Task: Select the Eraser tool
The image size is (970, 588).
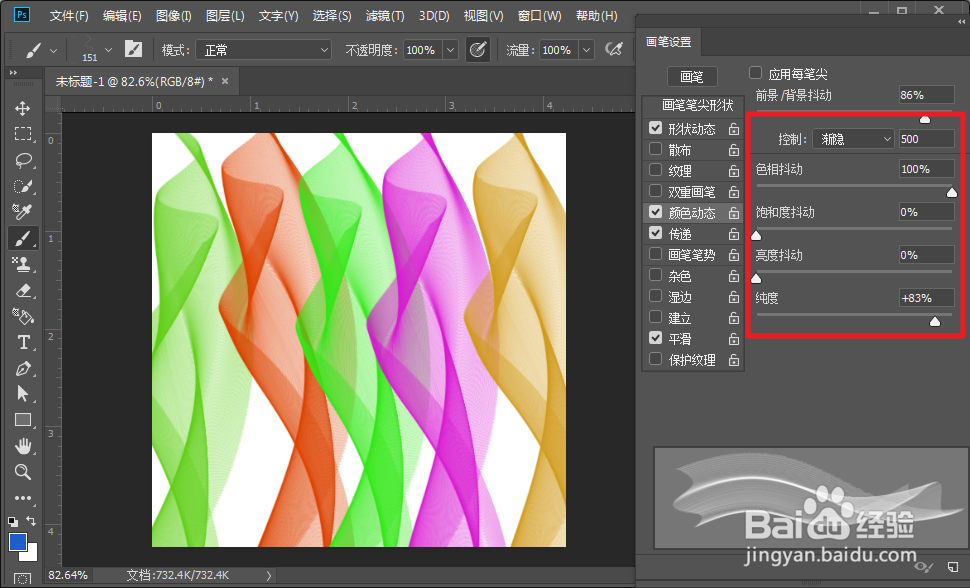Action: point(23,290)
